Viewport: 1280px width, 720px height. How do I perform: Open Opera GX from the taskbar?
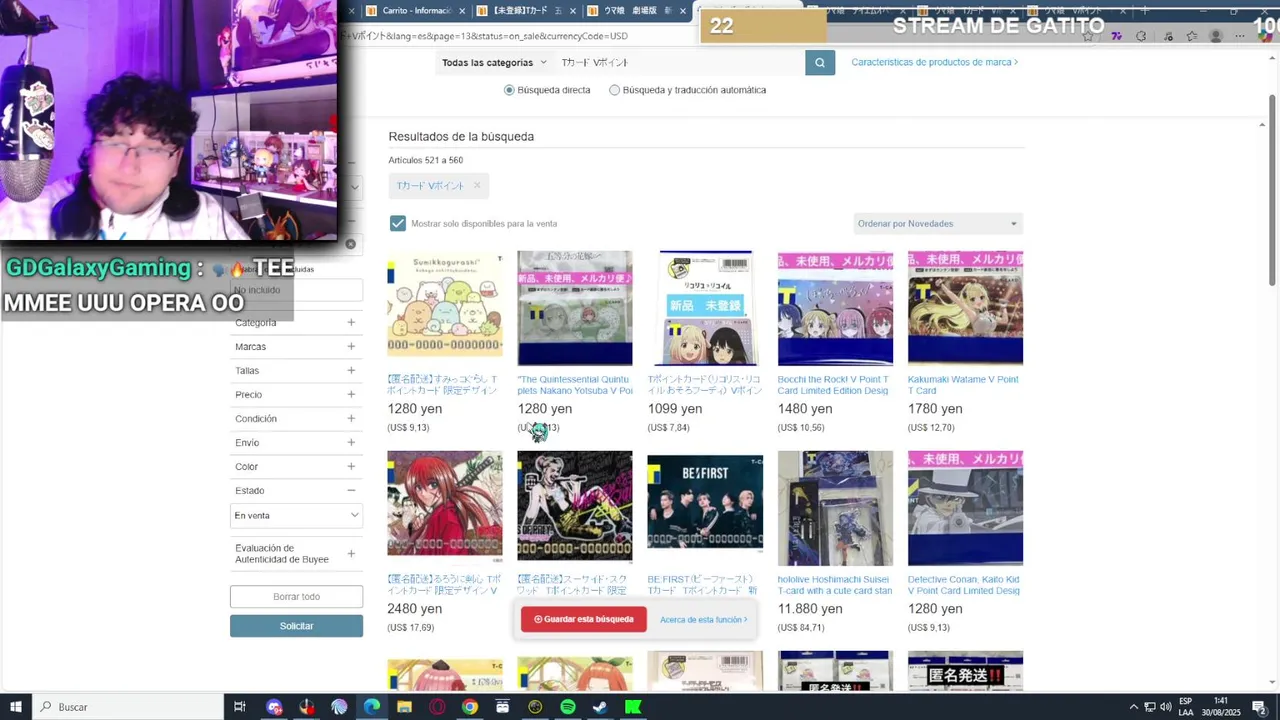437,707
